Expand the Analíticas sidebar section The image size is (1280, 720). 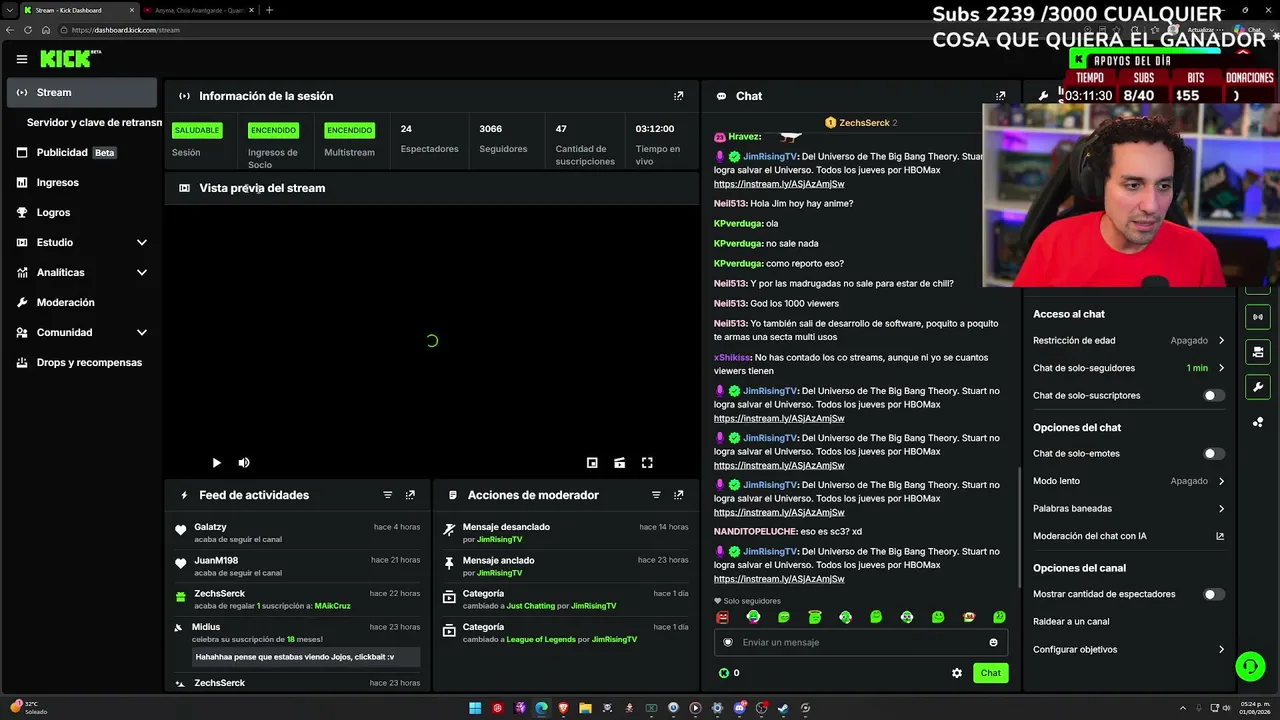pos(142,273)
